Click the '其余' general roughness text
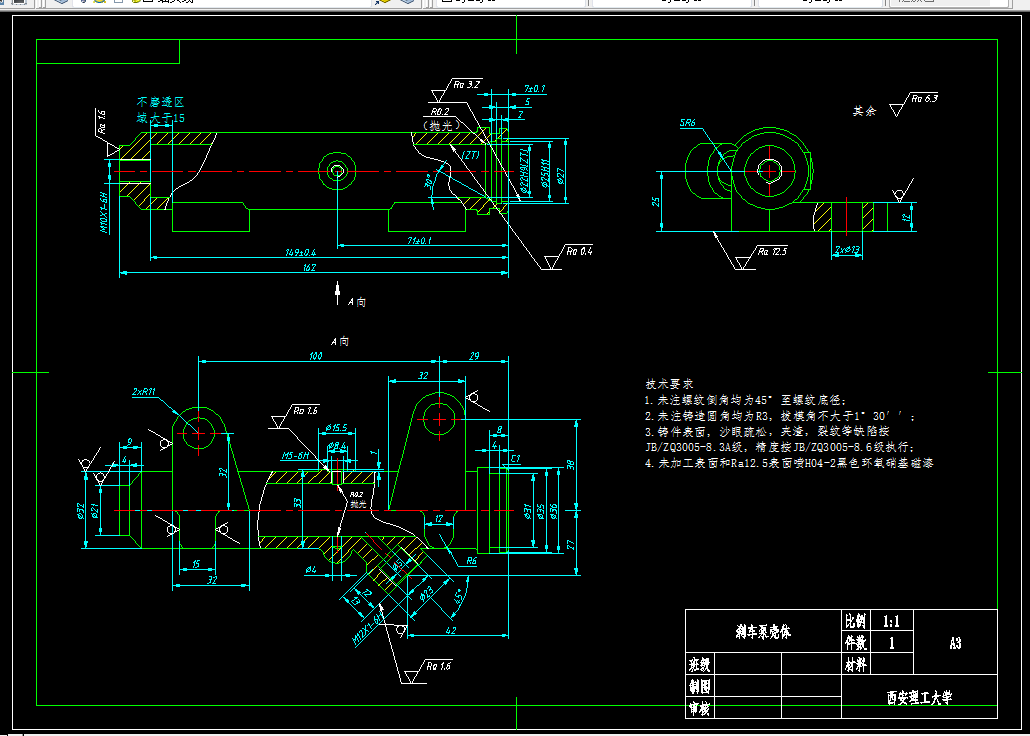Image resolution: width=1030 pixels, height=736 pixels. click(x=864, y=112)
